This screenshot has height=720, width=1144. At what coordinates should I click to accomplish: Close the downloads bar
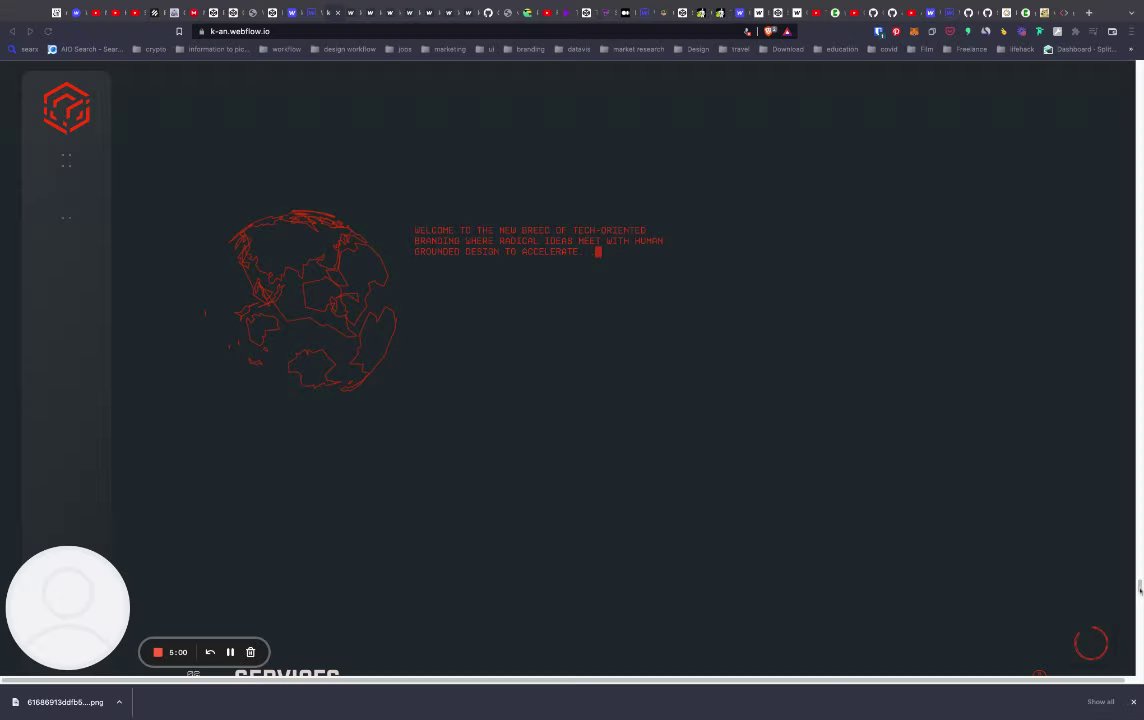coord(1133,702)
